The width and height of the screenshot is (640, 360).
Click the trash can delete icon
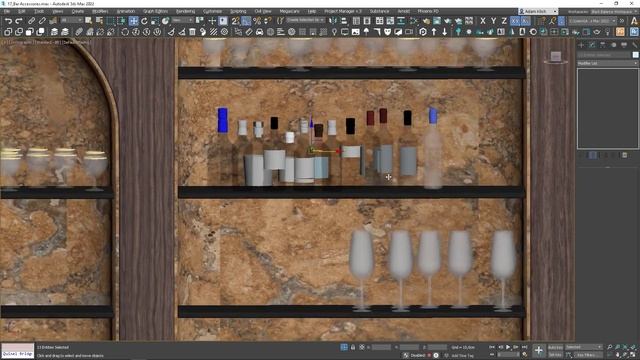click(192, 32)
